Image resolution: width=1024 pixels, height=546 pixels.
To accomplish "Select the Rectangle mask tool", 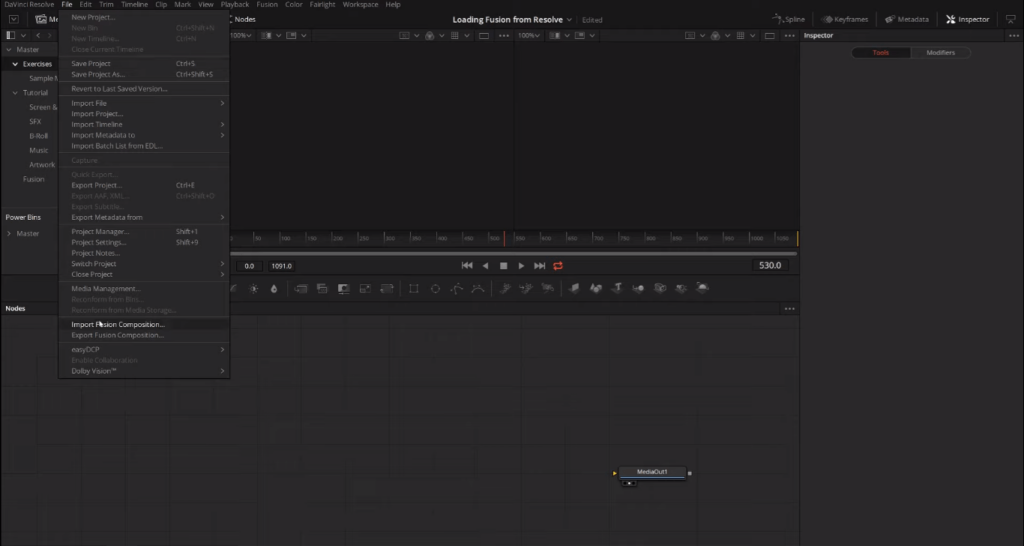I will (x=414, y=289).
